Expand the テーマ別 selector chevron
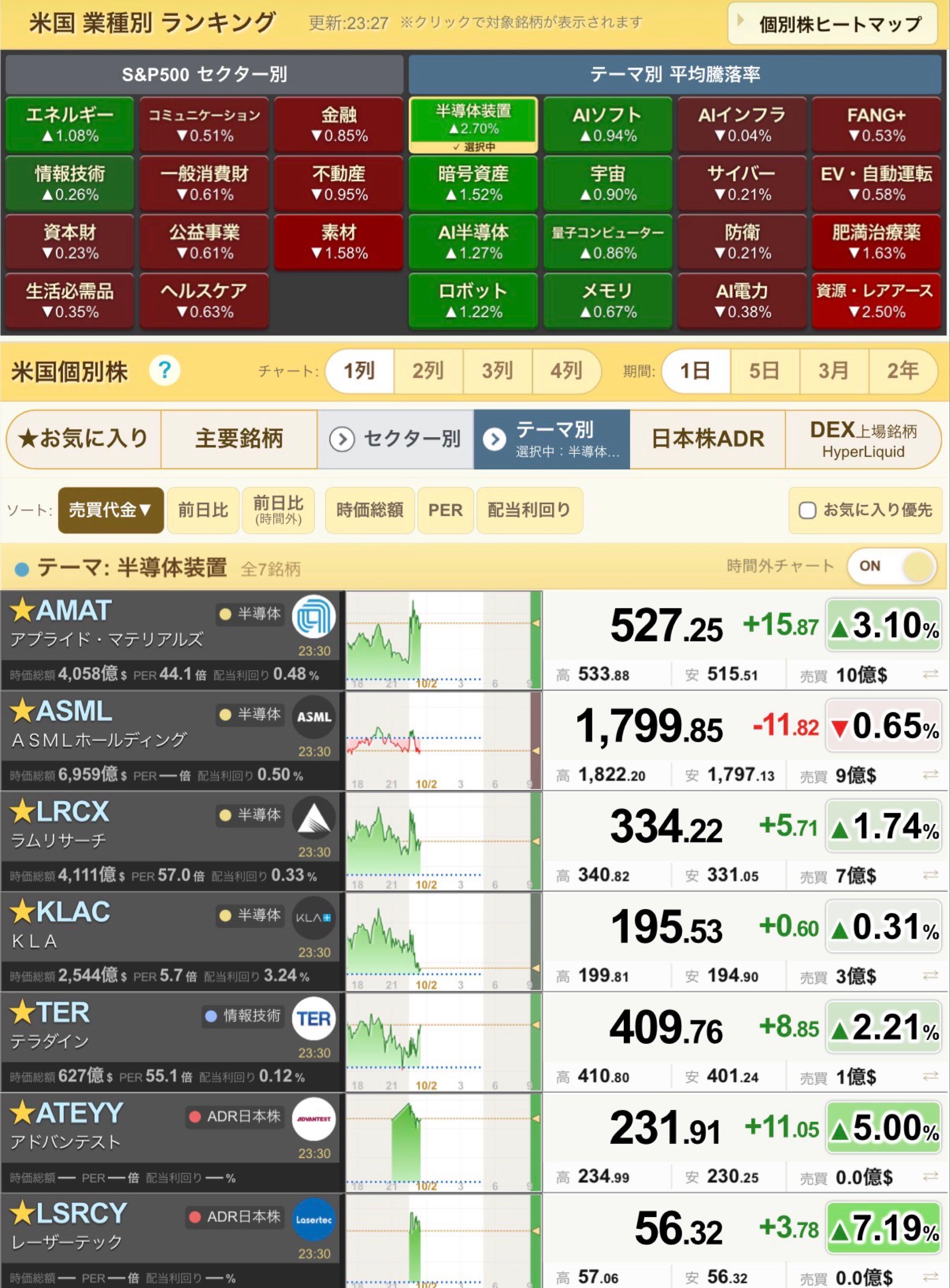 click(x=495, y=439)
